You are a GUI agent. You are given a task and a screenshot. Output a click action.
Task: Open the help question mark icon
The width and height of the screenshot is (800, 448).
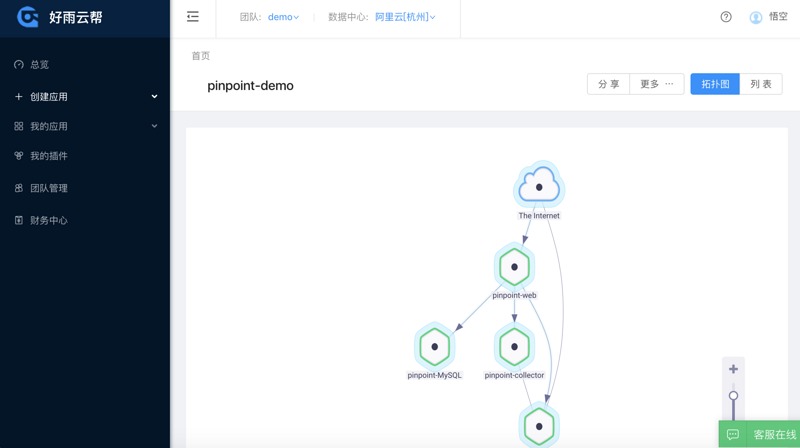point(726,17)
